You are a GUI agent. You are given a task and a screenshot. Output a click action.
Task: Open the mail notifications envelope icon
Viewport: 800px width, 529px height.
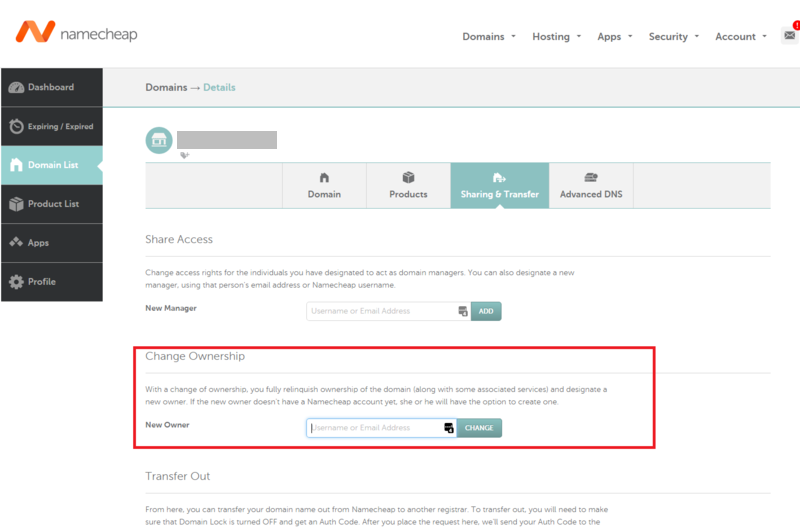pyautogui.click(x=789, y=35)
